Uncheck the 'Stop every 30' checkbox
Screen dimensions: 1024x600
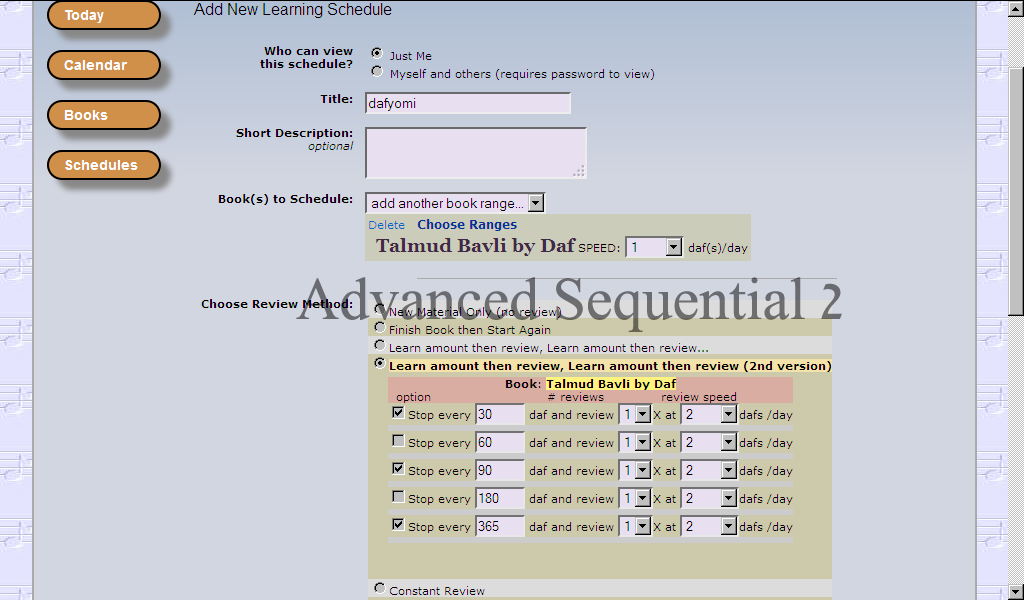click(398, 412)
